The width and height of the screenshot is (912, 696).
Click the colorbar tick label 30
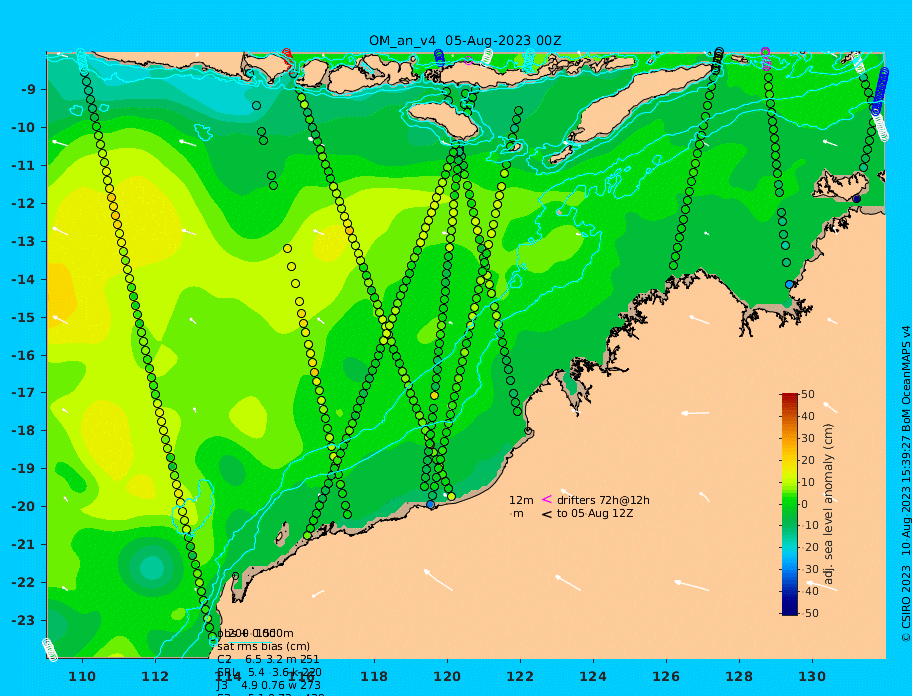coord(808,438)
